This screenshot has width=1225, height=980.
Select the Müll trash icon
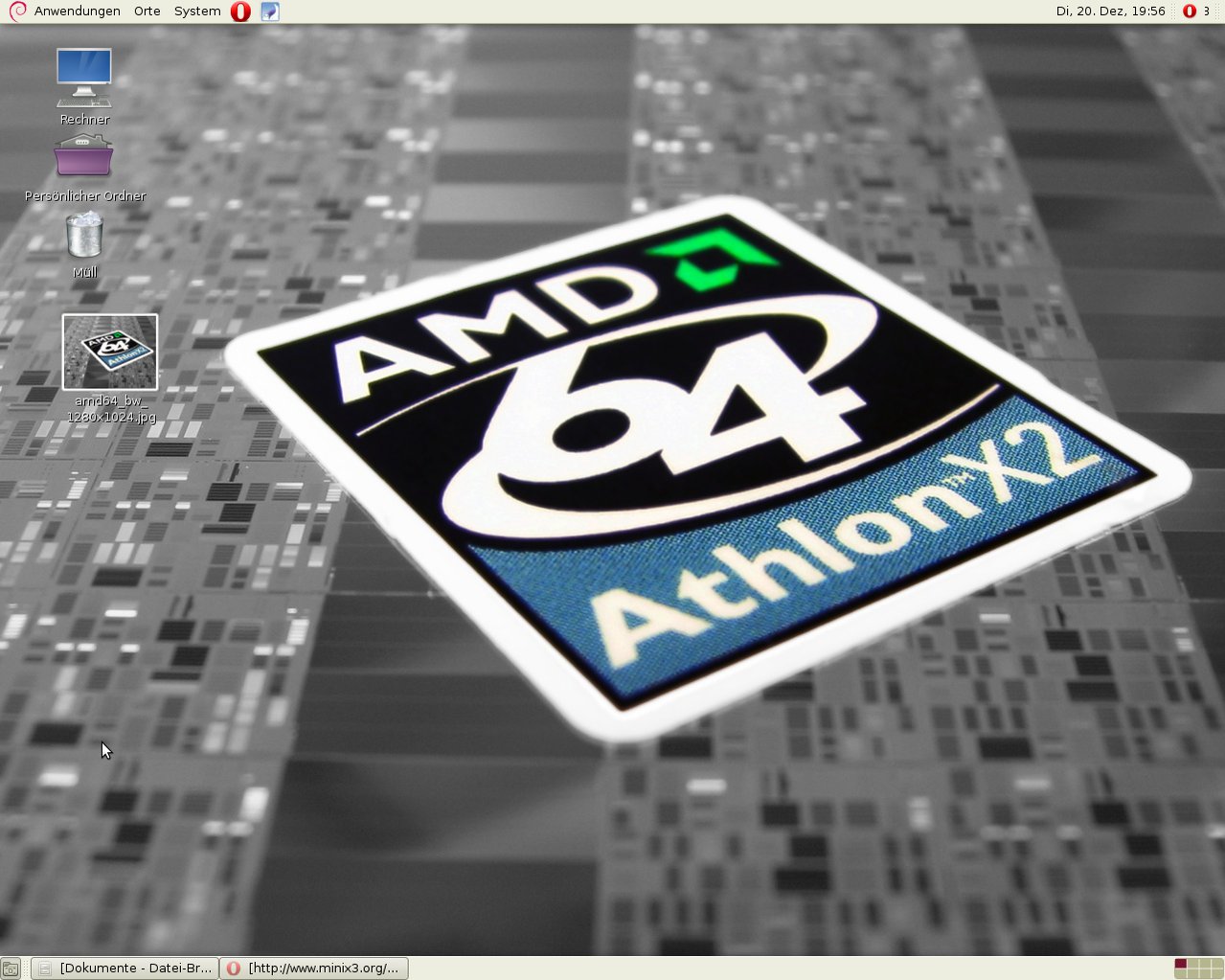[x=84, y=236]
